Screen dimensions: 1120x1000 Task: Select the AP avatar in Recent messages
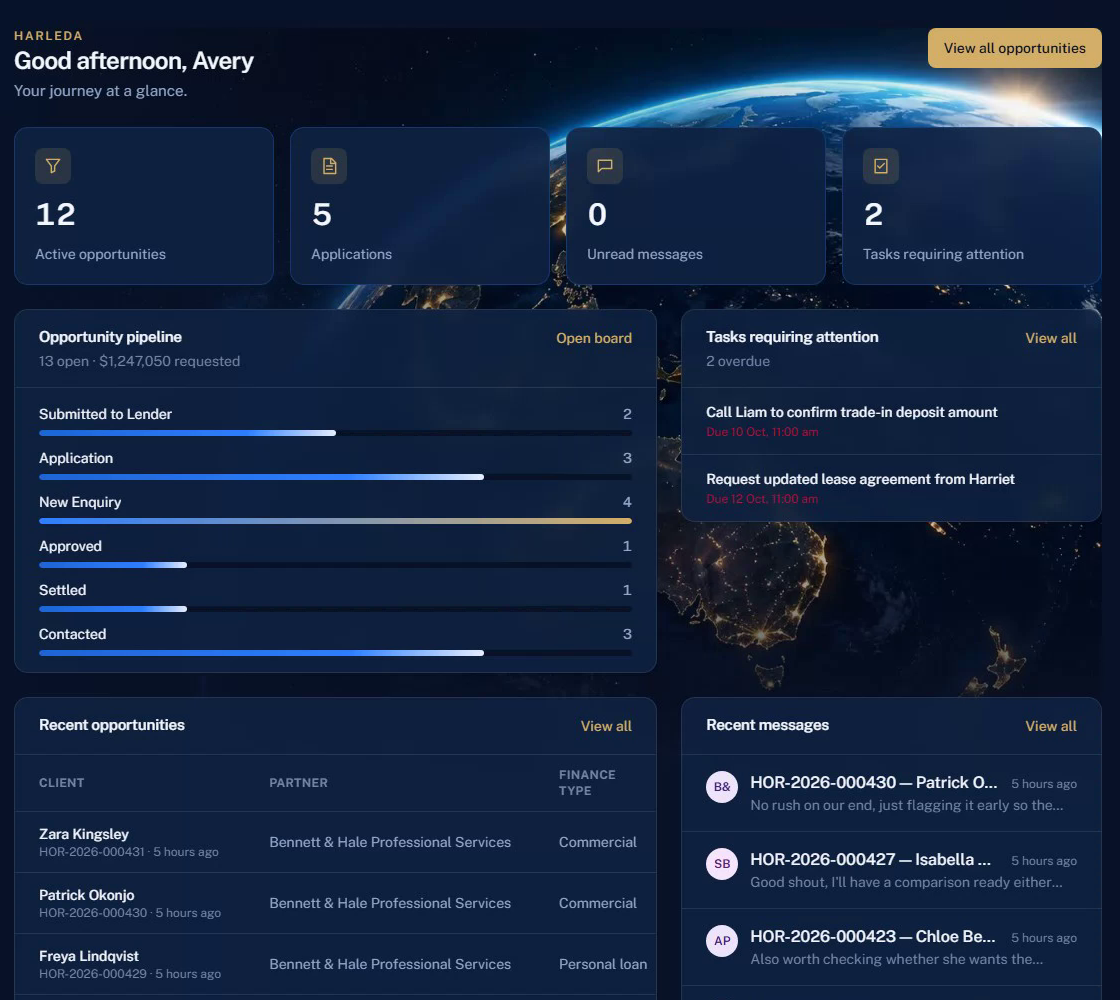click(x=721, y=941)
